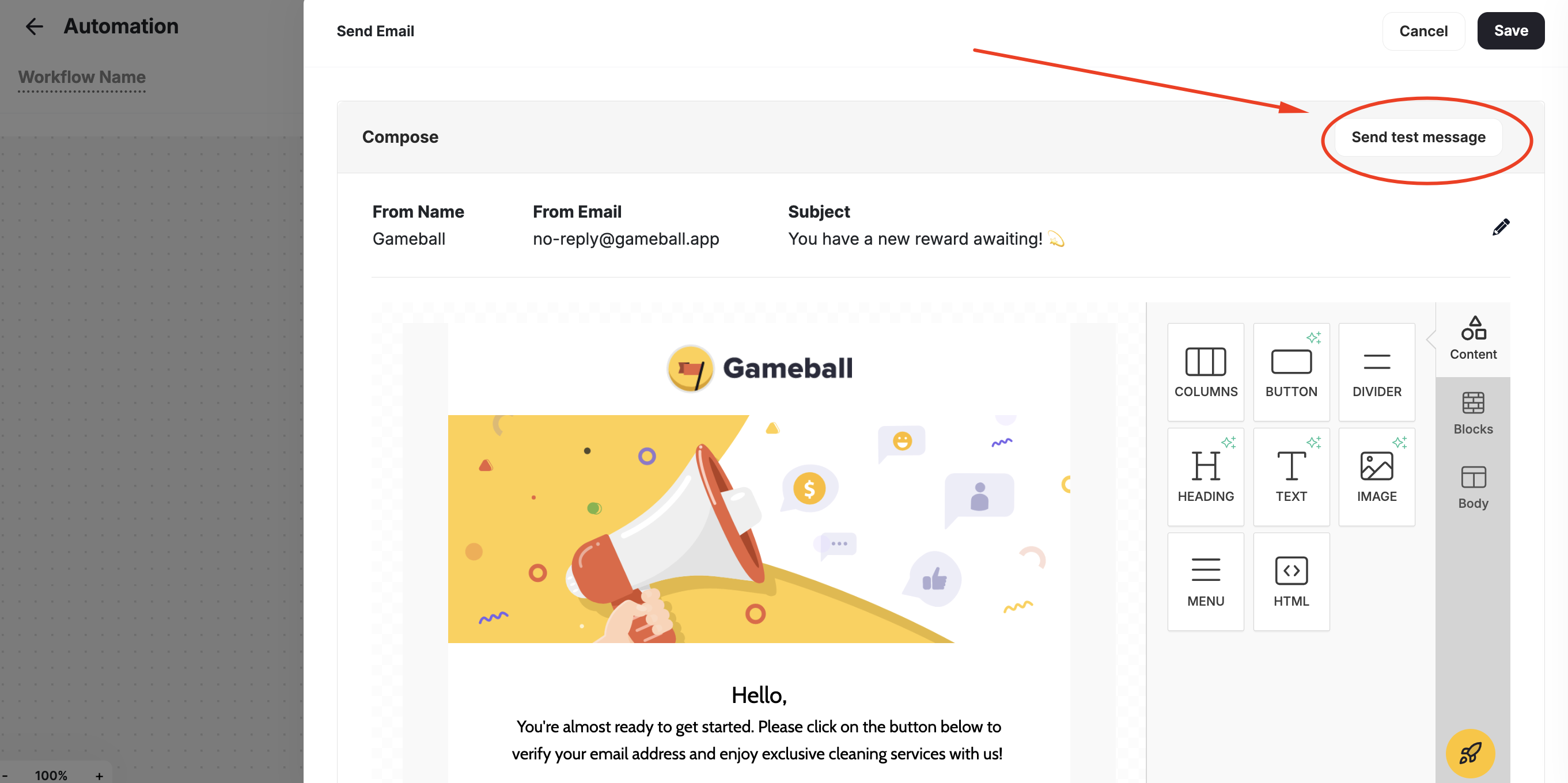Image resolution: width=1568 pixels, height=783 pixels.
Task: Add an HTML block
Action: pos(1291,581)
